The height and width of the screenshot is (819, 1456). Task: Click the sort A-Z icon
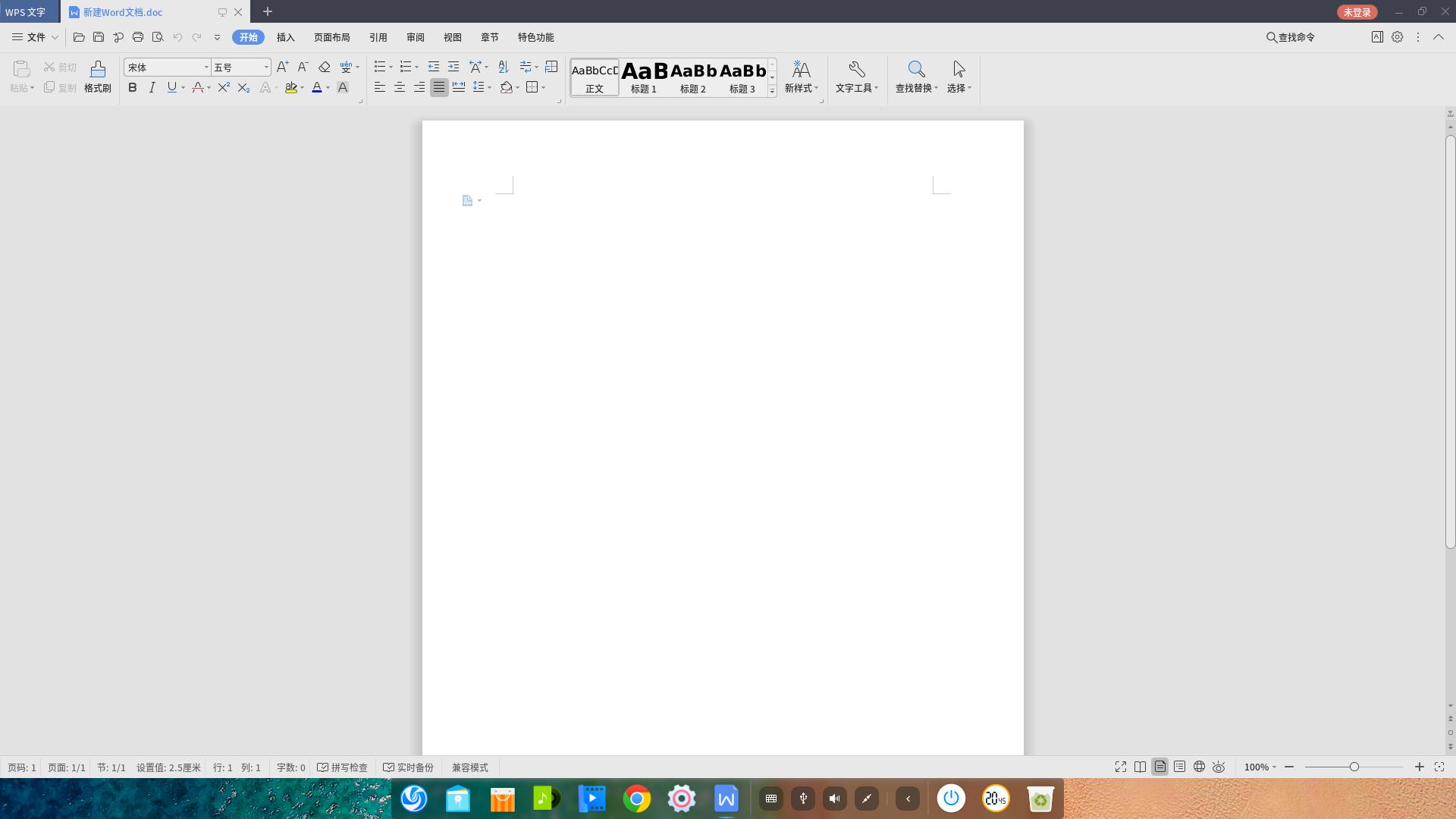click(504, 67)
